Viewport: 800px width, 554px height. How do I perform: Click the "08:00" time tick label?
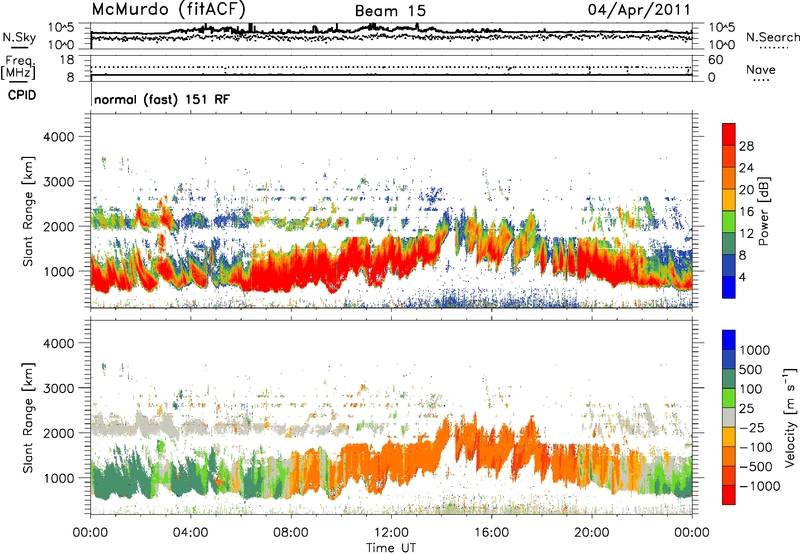pos(291,532)
